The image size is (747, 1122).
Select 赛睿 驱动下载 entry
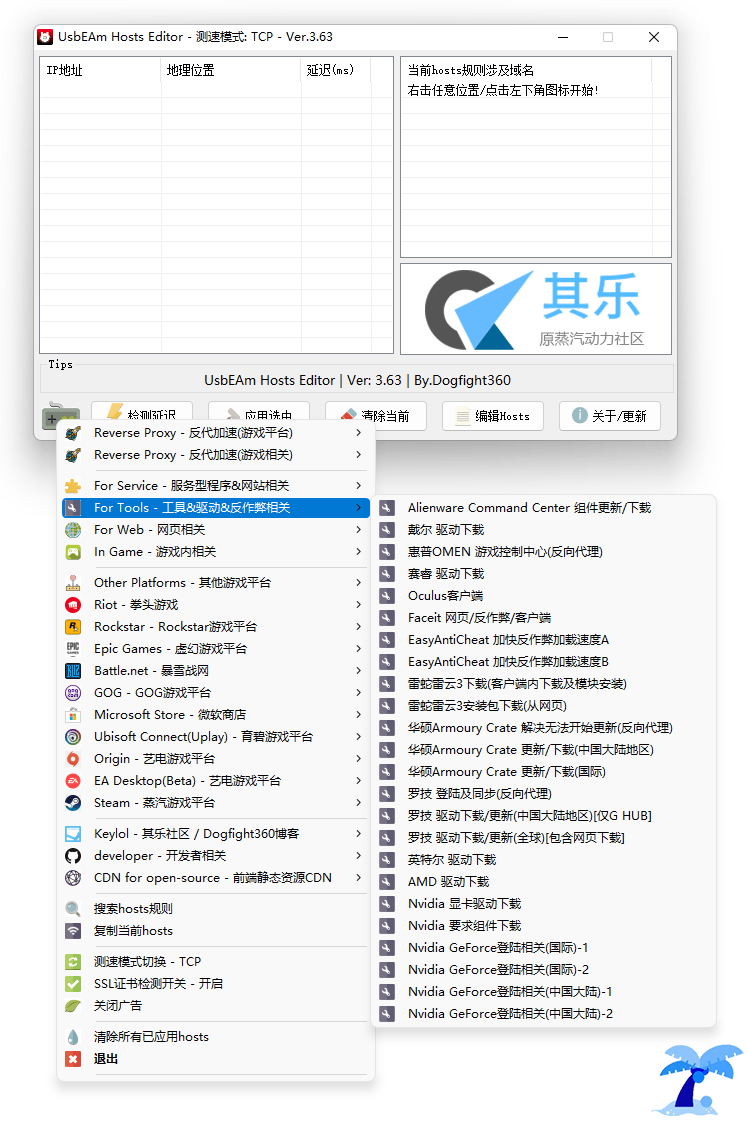(542, 574)
